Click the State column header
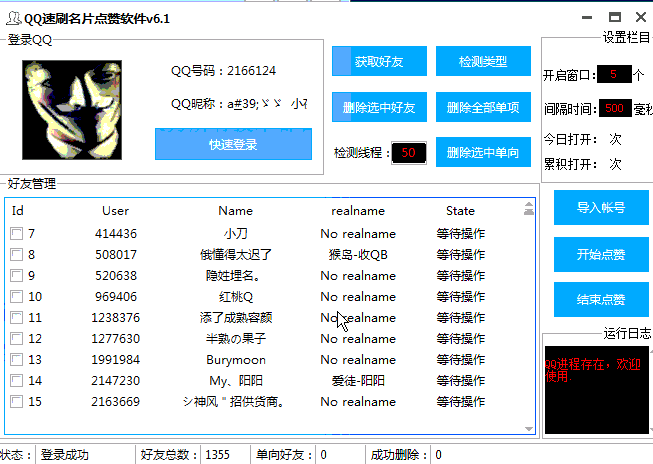Viewport: 653px width, 464px height. pos(460,211)
